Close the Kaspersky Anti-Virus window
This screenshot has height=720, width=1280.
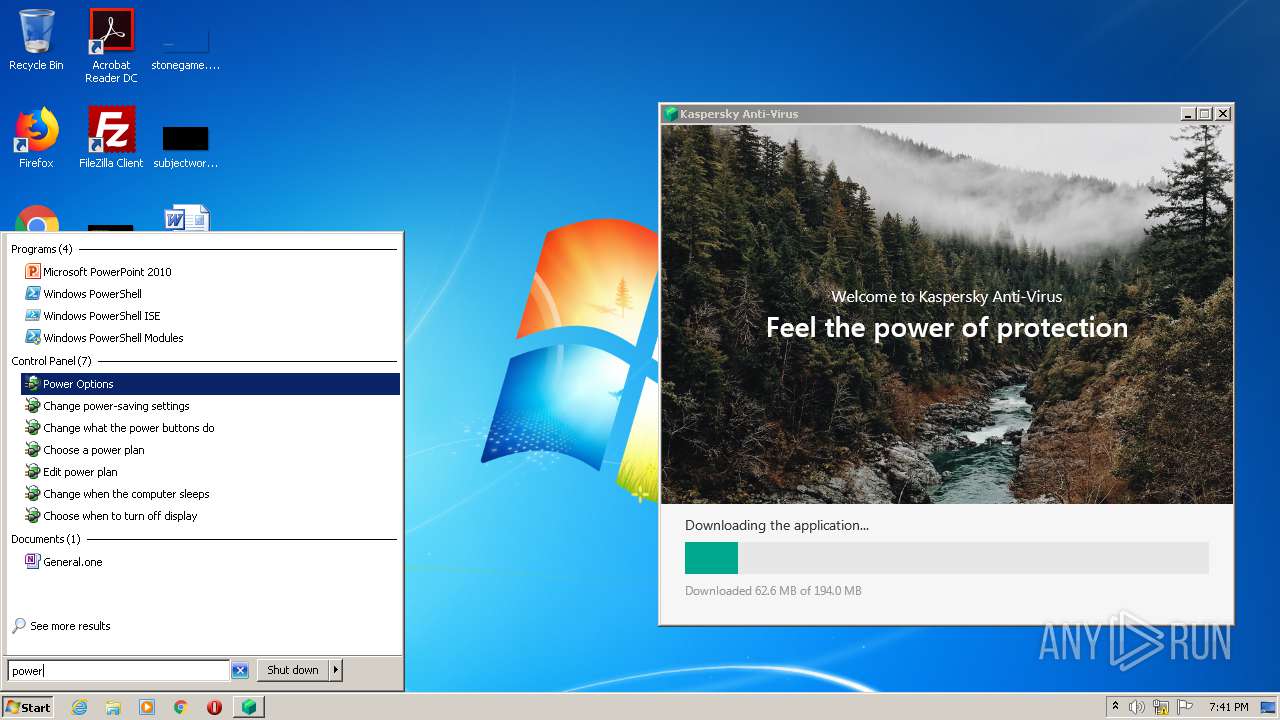[x=1223, y=114]
